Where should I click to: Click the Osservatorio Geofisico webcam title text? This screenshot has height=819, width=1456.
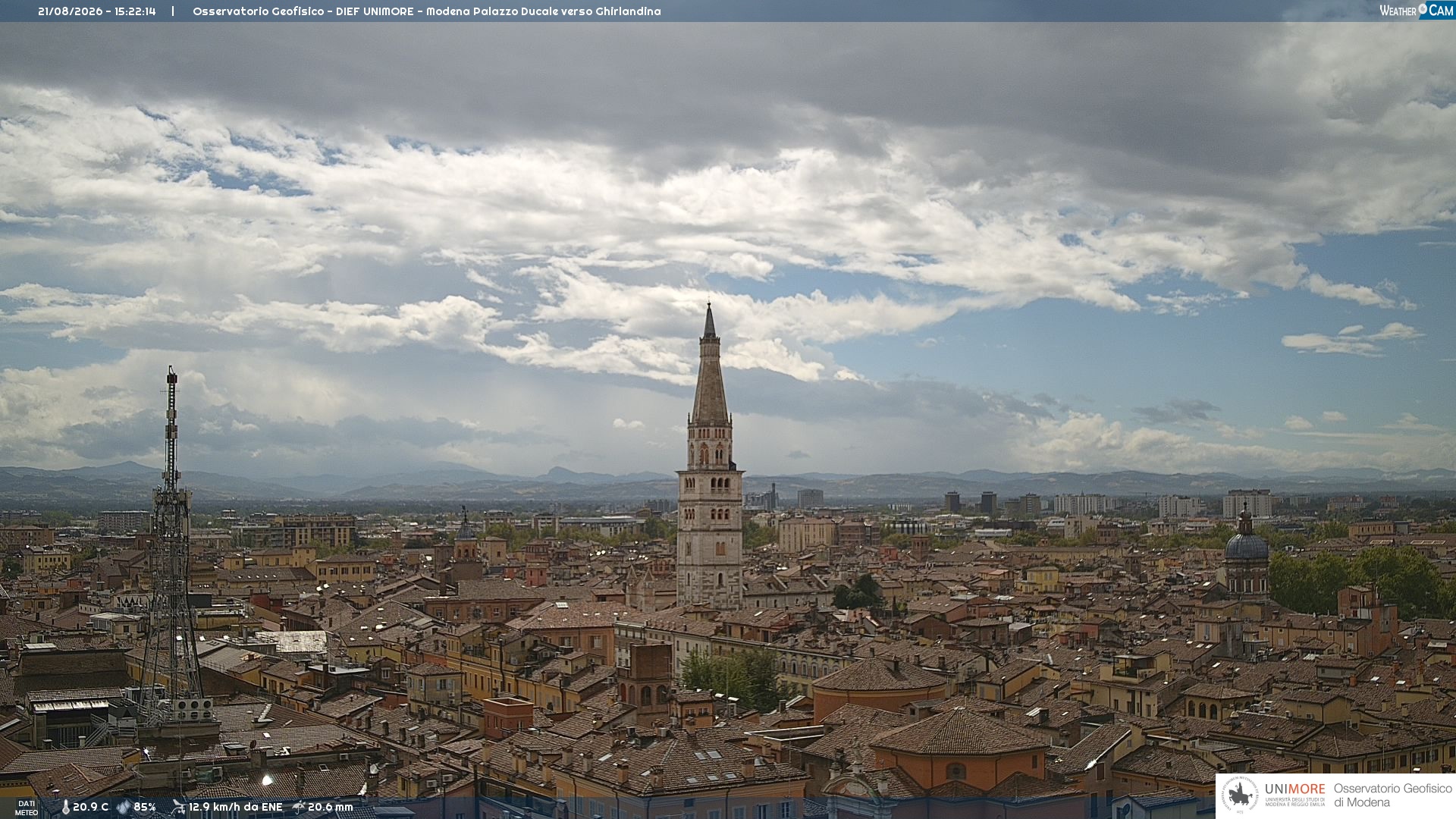[426, 11]
